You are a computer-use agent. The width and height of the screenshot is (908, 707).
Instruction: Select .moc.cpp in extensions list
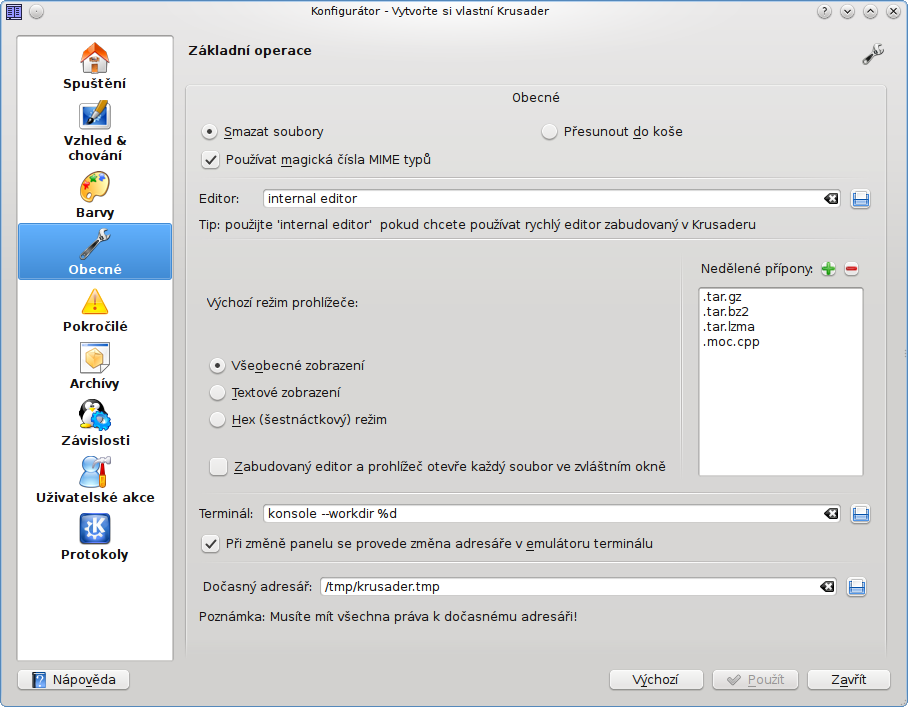click(x=731, y=342)
